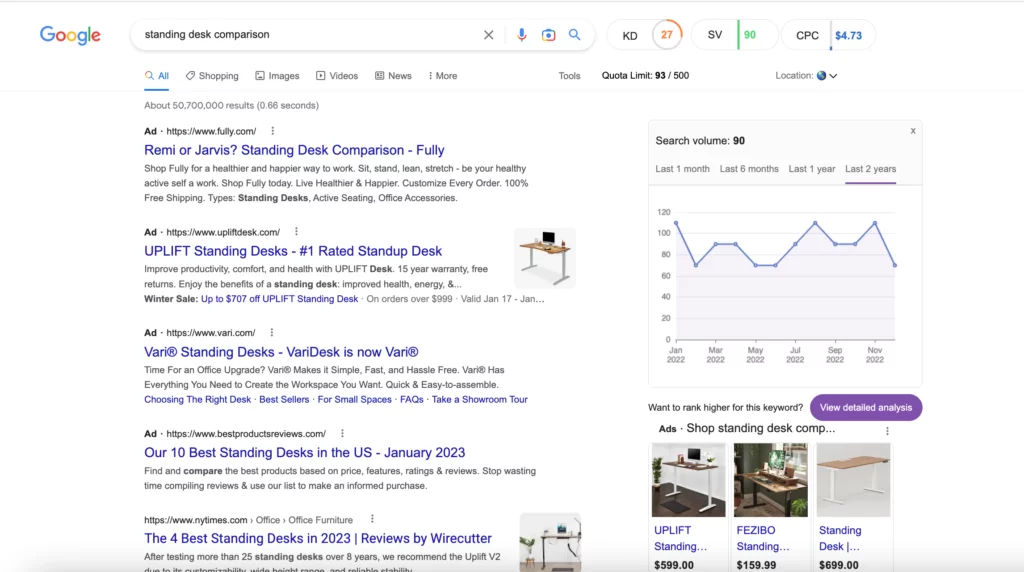Close the Search volume panel
Viewport: 1024px width, 572px height.
[912, 131]
